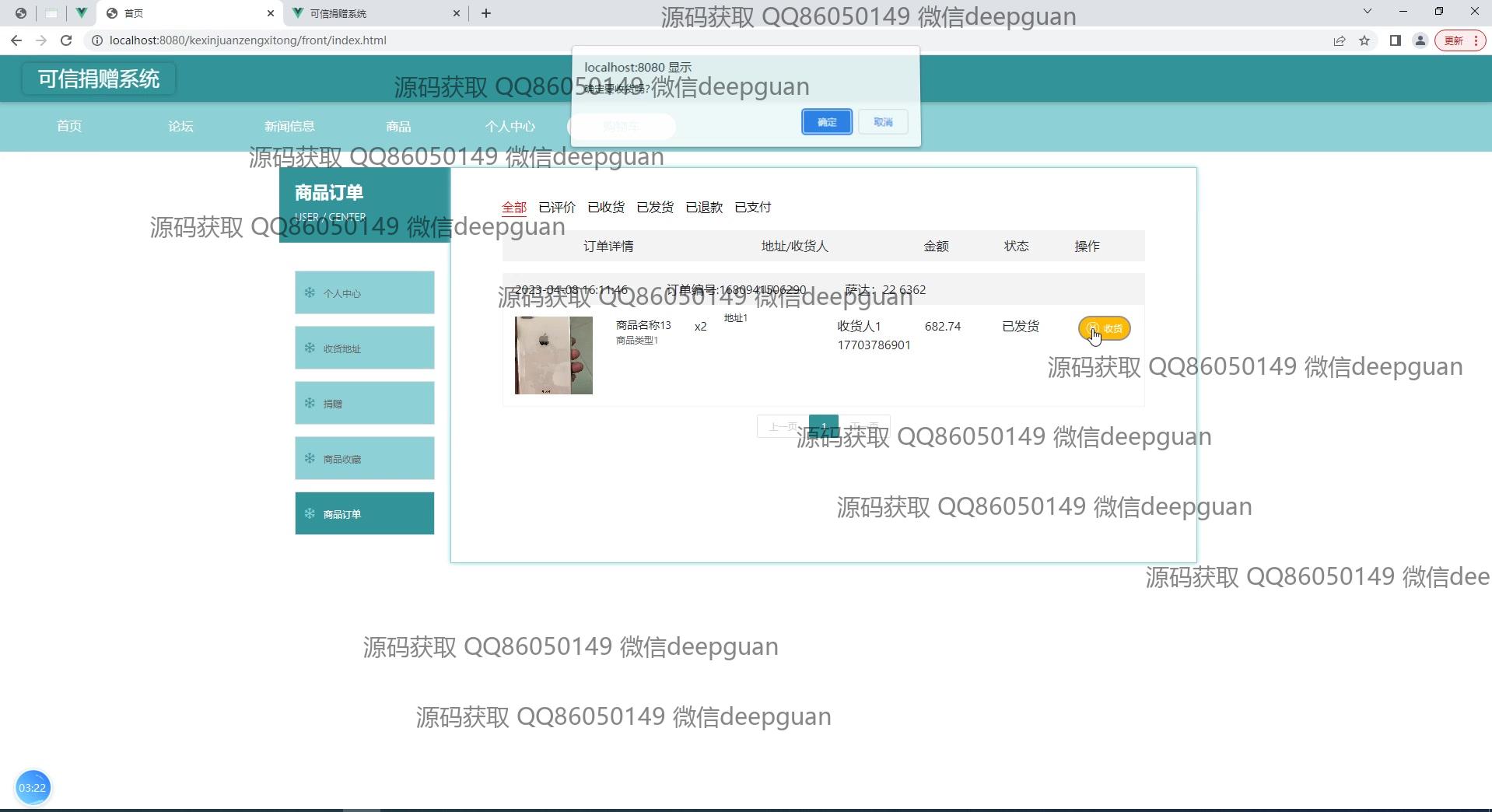
Task: Click the snowflake icon beside 个人中心
Action: coord(310,292)
